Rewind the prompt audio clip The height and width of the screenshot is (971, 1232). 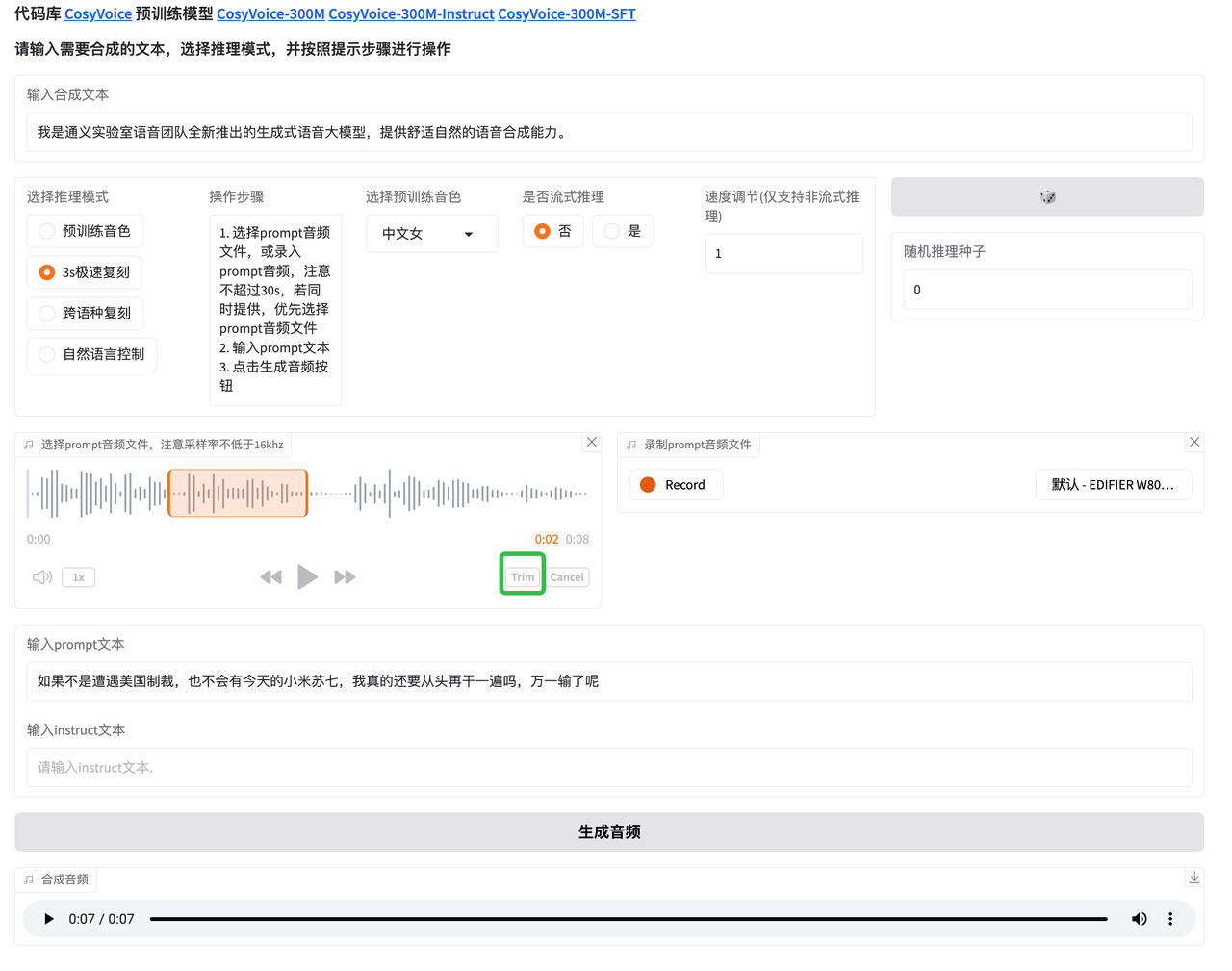click(270, 576)
